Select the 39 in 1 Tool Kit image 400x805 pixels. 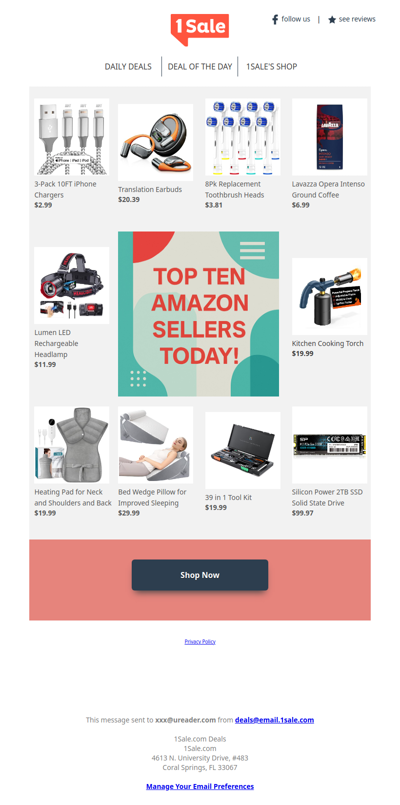(243, 450)
